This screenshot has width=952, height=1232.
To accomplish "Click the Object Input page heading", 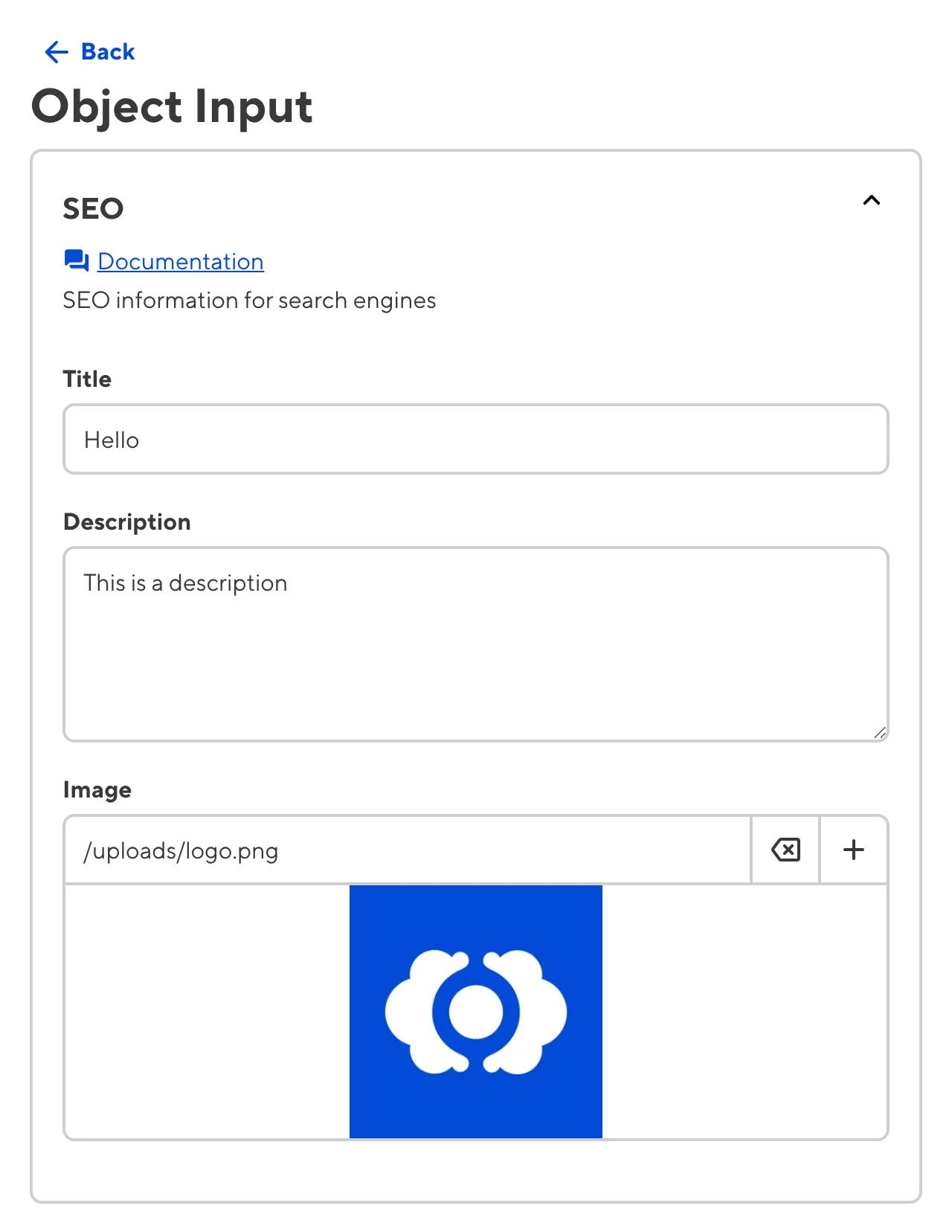I will [172, 106].
